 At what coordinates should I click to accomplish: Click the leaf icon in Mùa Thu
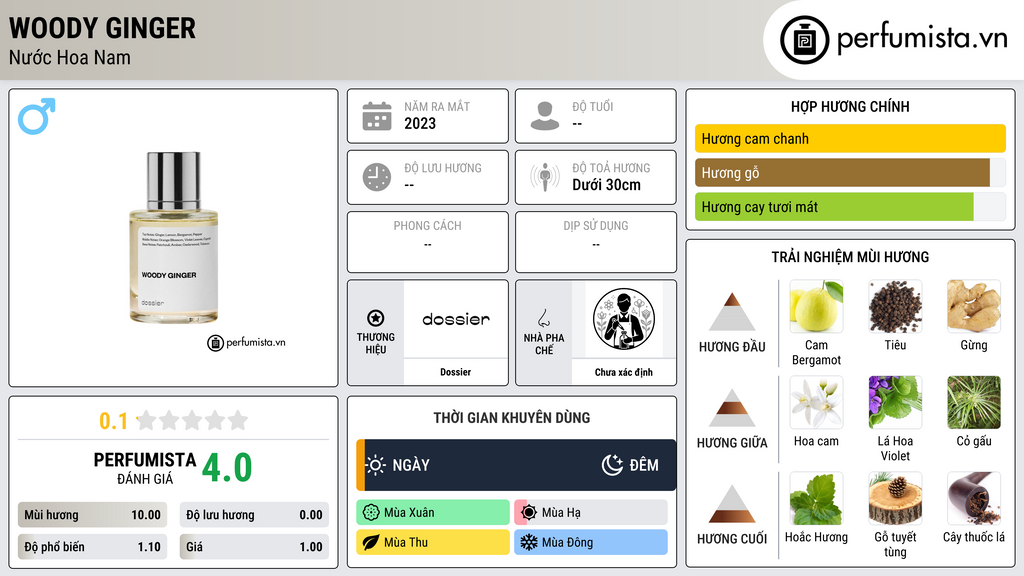(x=371, y=542)
